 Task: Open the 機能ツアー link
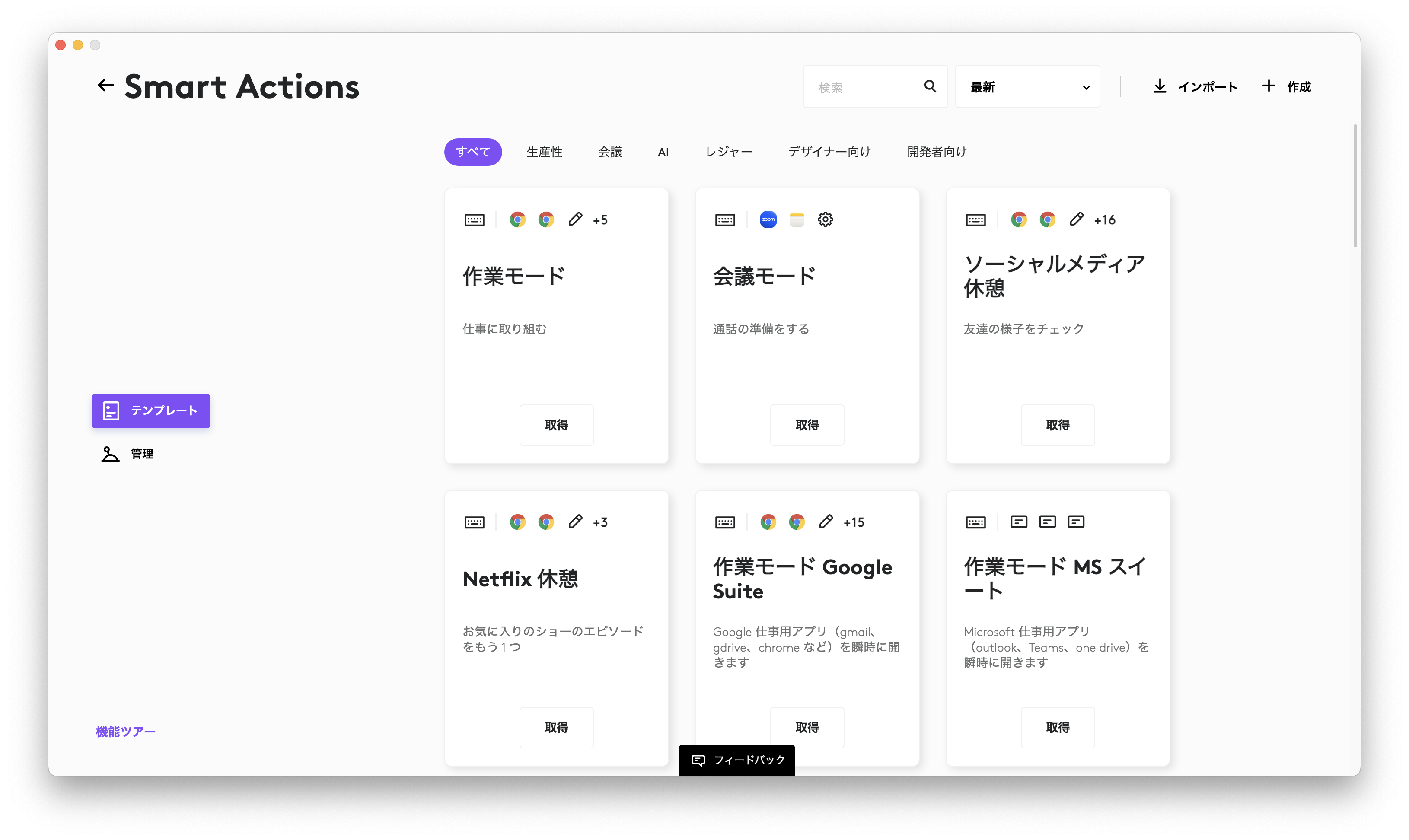126,731
